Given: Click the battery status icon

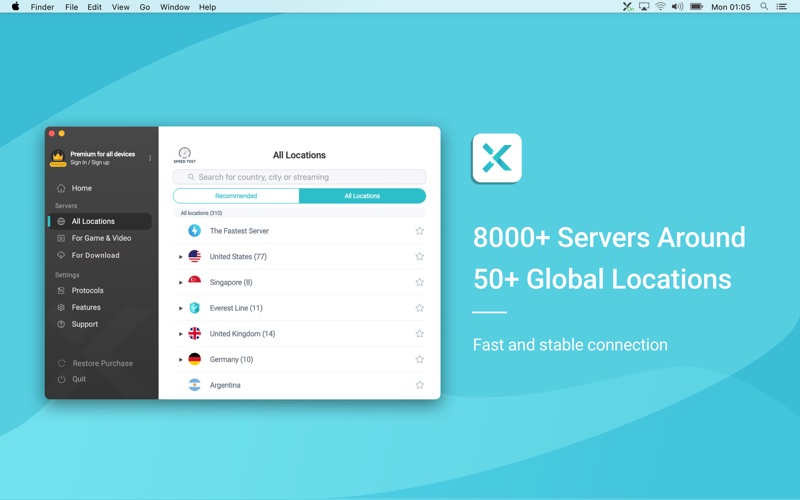Looking at the screenshot, I should 696,7.
